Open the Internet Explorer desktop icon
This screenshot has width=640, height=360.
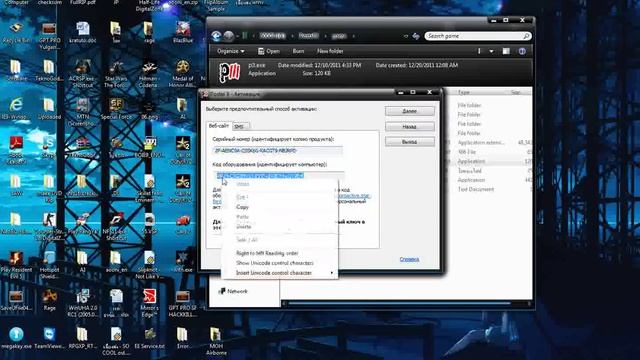pyautogui.click(x=16, y=109)
